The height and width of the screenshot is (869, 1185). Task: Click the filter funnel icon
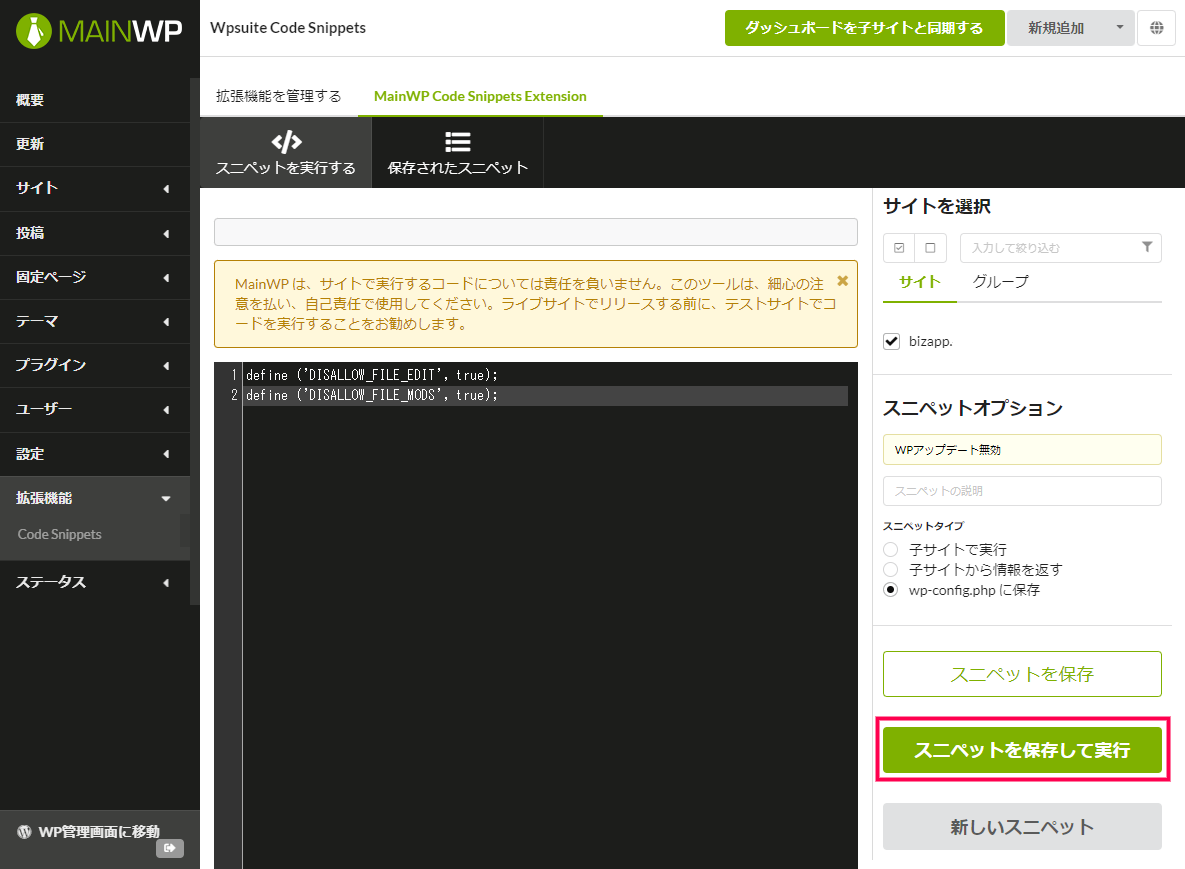tap(1146, 247)
